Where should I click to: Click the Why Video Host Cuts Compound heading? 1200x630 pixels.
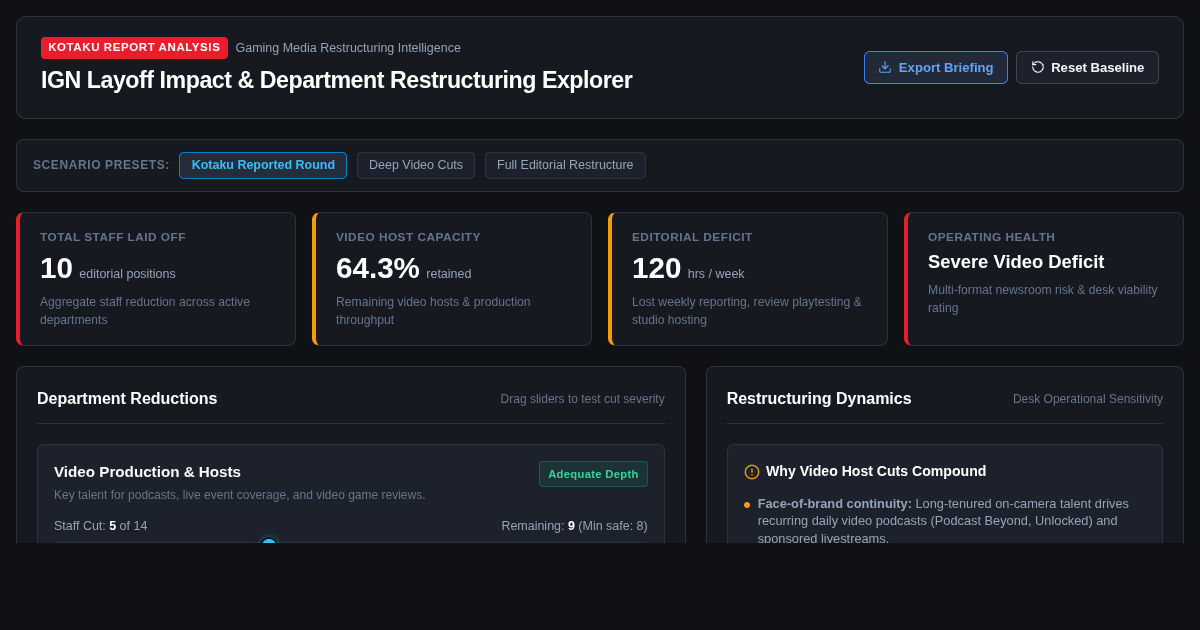coord(876,471)
